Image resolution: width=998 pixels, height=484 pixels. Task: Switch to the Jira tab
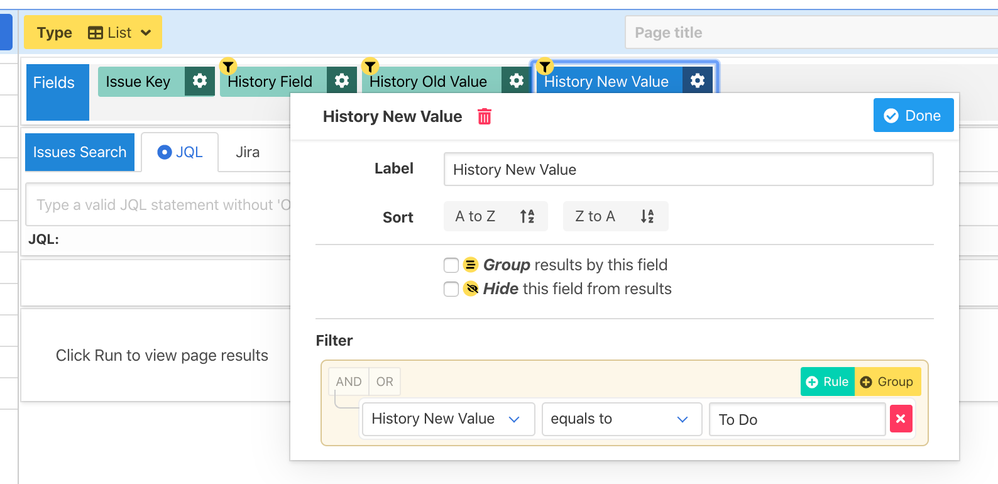248,152
